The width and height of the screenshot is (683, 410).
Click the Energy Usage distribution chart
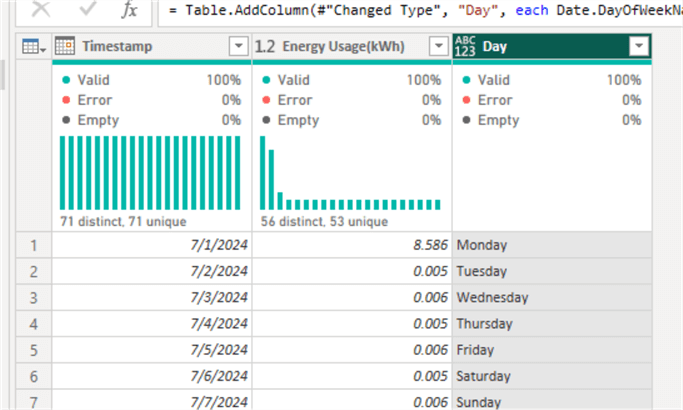click(x=350, y=173)
